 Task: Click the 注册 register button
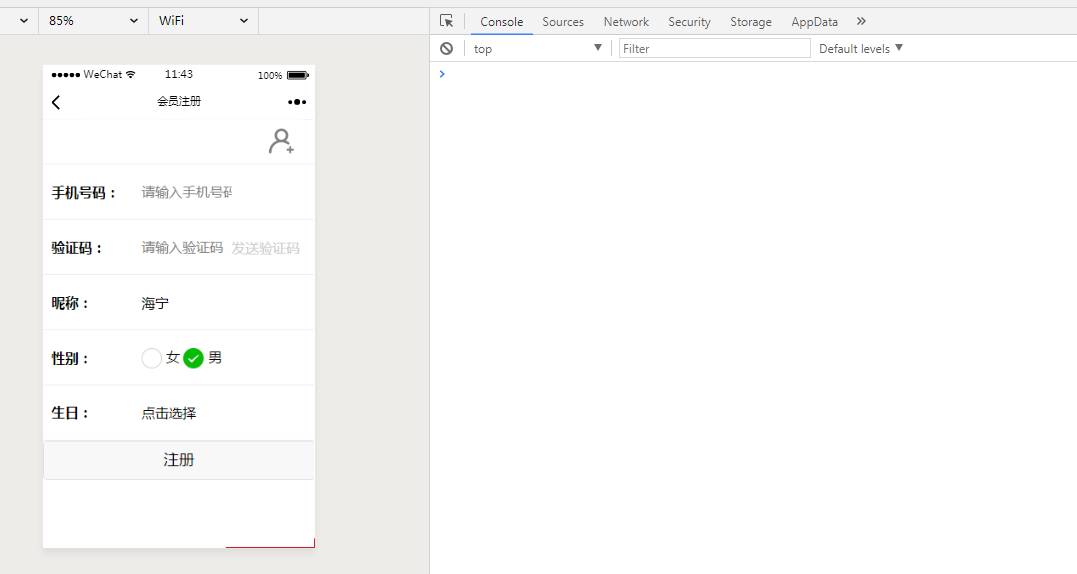[179, 460]
